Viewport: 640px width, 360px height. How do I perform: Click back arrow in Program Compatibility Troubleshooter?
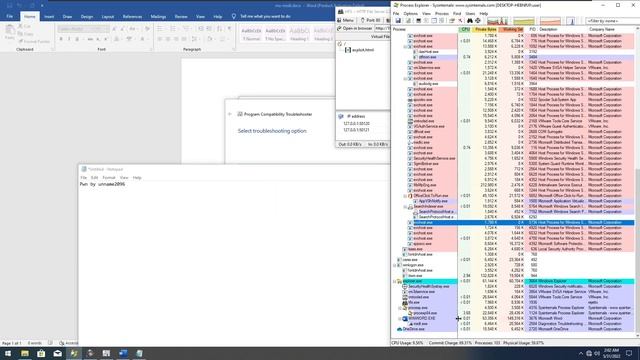click(x=230, y=114)
